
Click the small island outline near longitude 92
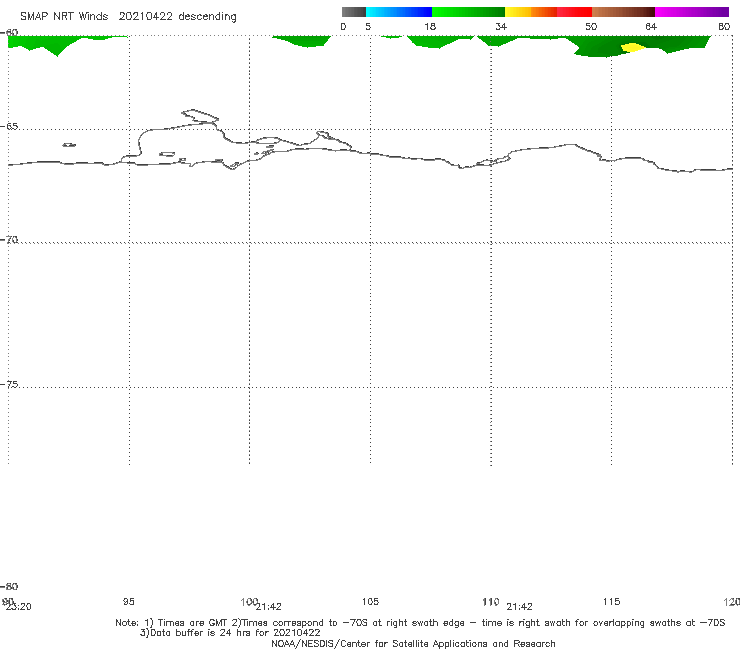click(x=69, y=145)
